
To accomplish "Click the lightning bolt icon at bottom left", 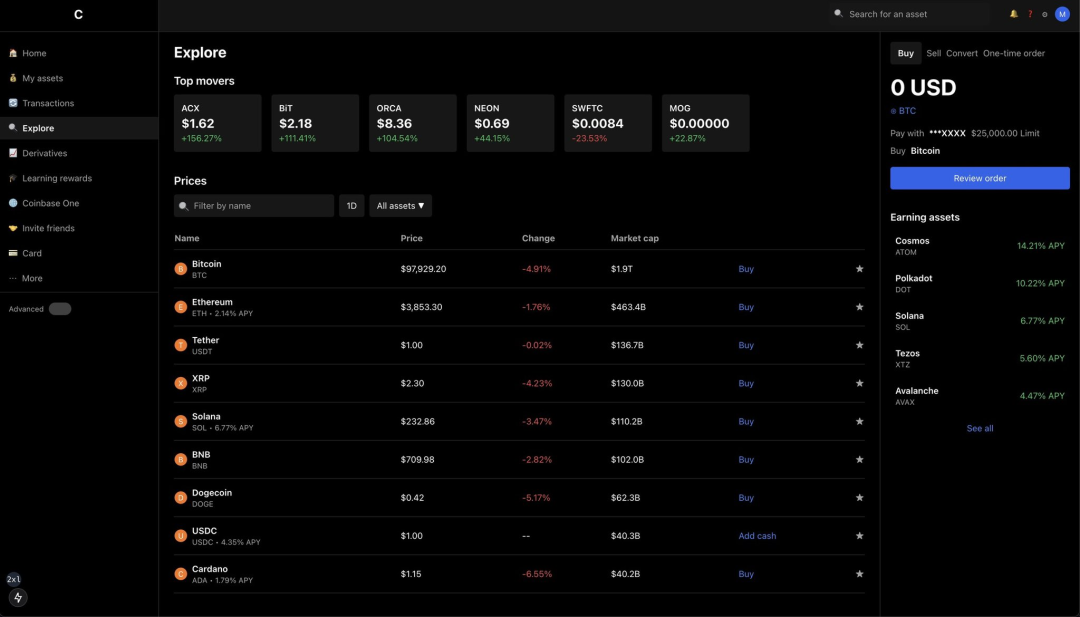I will coord(18,598).
